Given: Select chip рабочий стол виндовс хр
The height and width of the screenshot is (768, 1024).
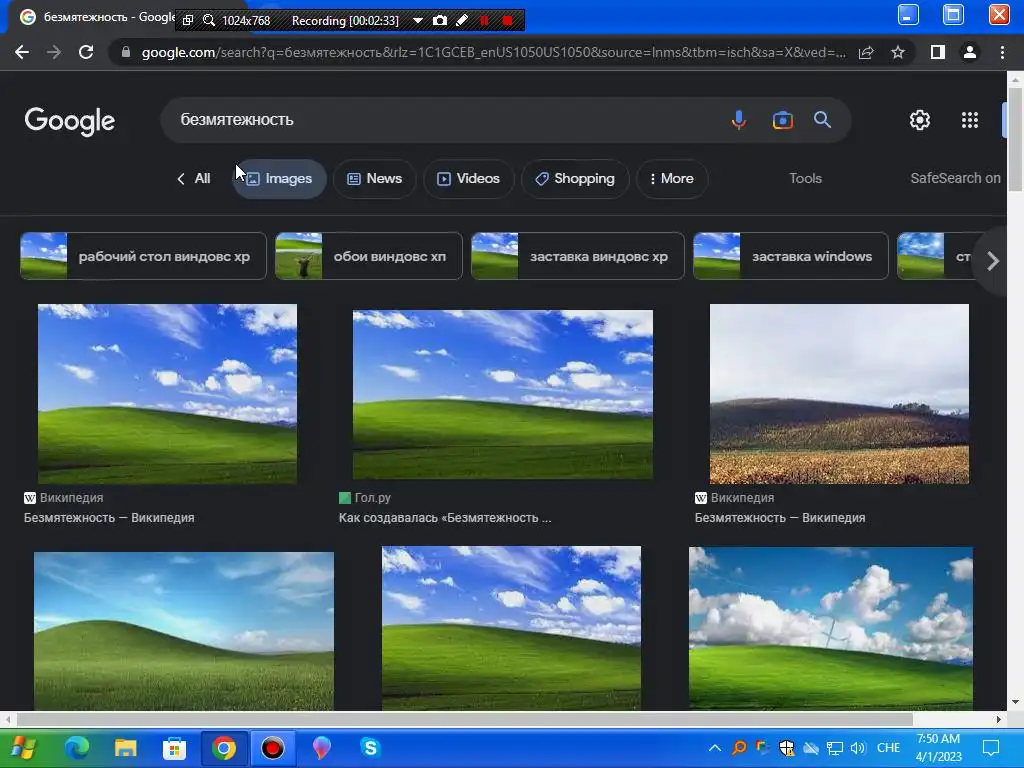Looking at the screenshot, I should [x=144, y=256].
